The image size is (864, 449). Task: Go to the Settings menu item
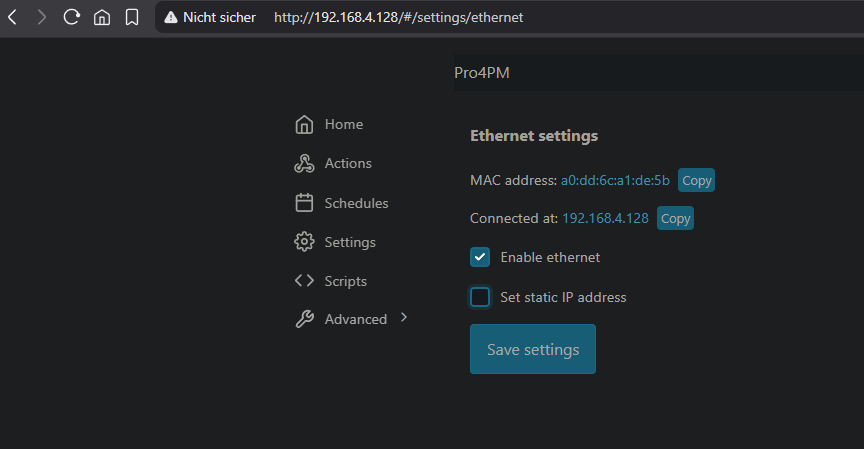pyautogui.click(x=349, y=242)
